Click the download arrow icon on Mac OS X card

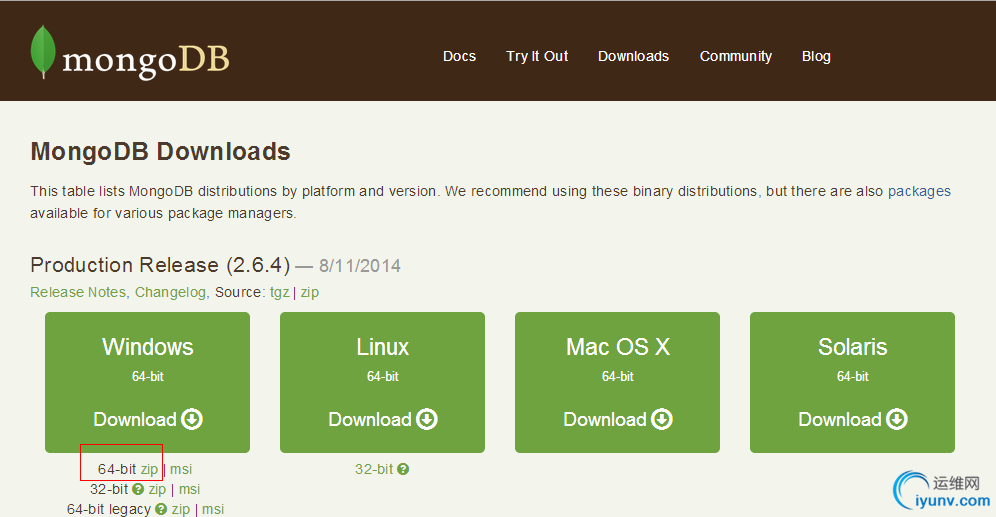(x=662, y=419)
